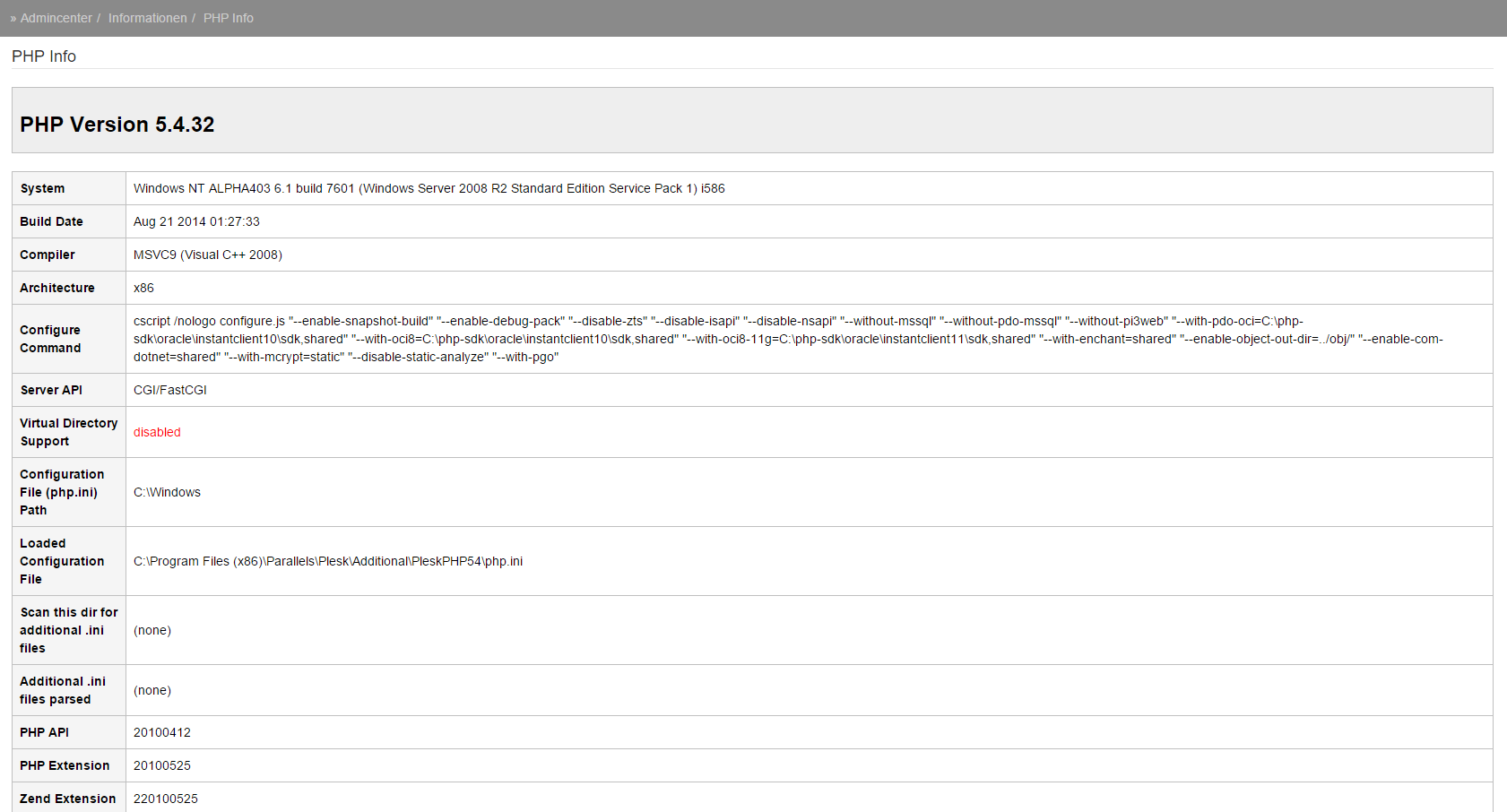This screenshot has width=1507, height=812.
Task: Go to the Informationen breadcrumb link
Action: [148, 18]
